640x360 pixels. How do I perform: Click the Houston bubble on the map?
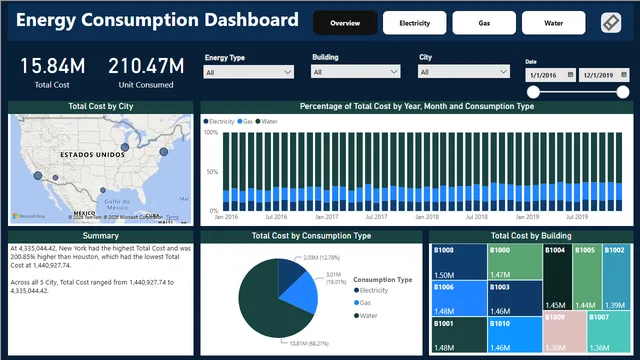point(103,190)
